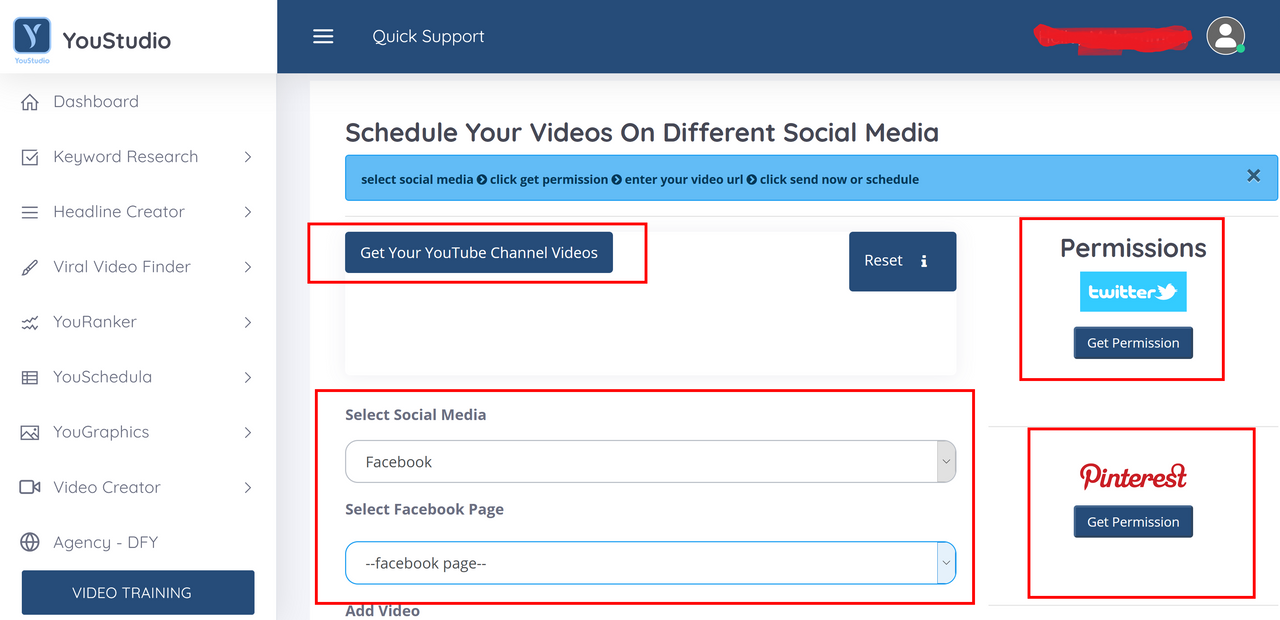
Task: Expand the YouRanker submenu chevron
Action: click(248, 322)
